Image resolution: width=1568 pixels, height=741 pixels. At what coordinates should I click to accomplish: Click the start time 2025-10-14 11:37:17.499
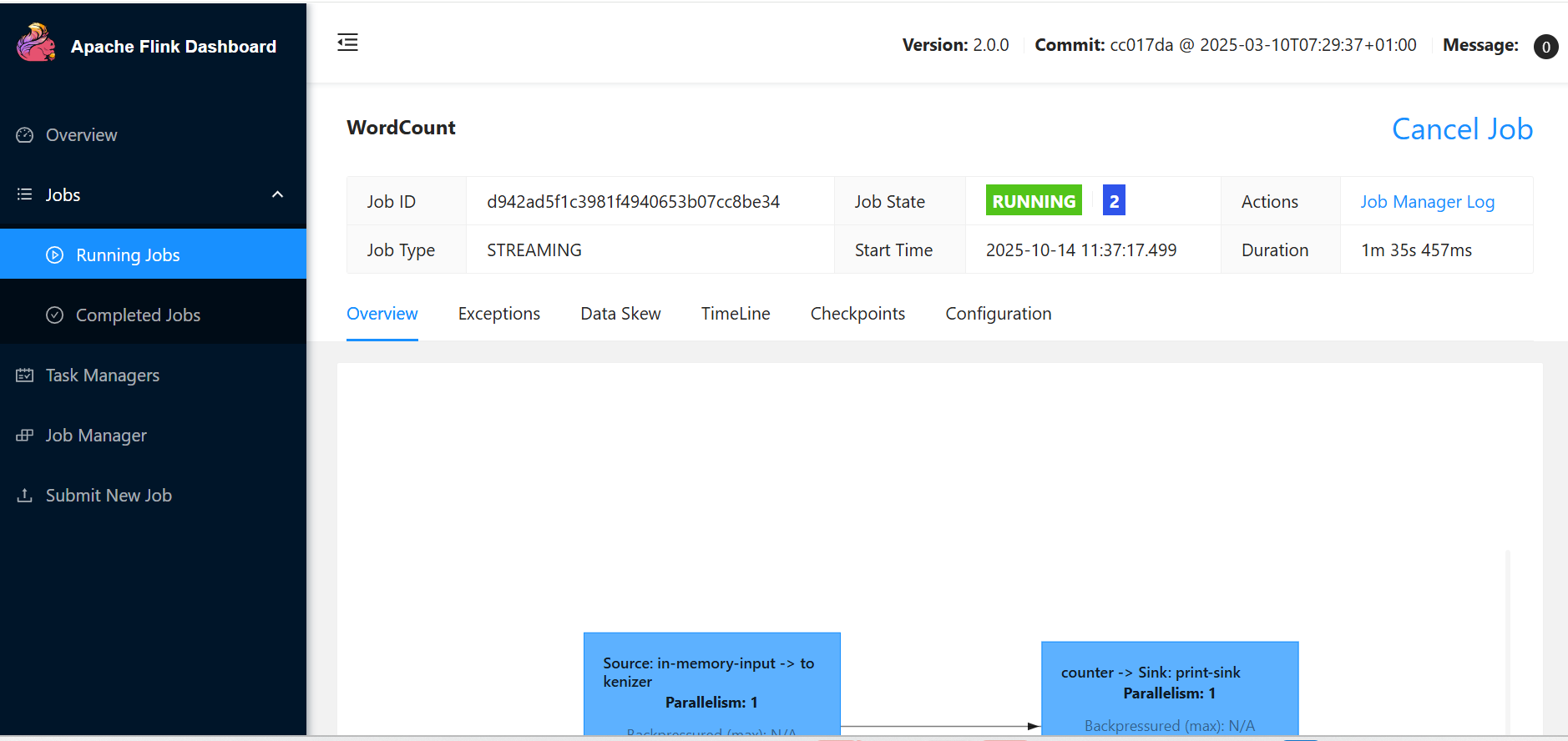point(1081,250)
